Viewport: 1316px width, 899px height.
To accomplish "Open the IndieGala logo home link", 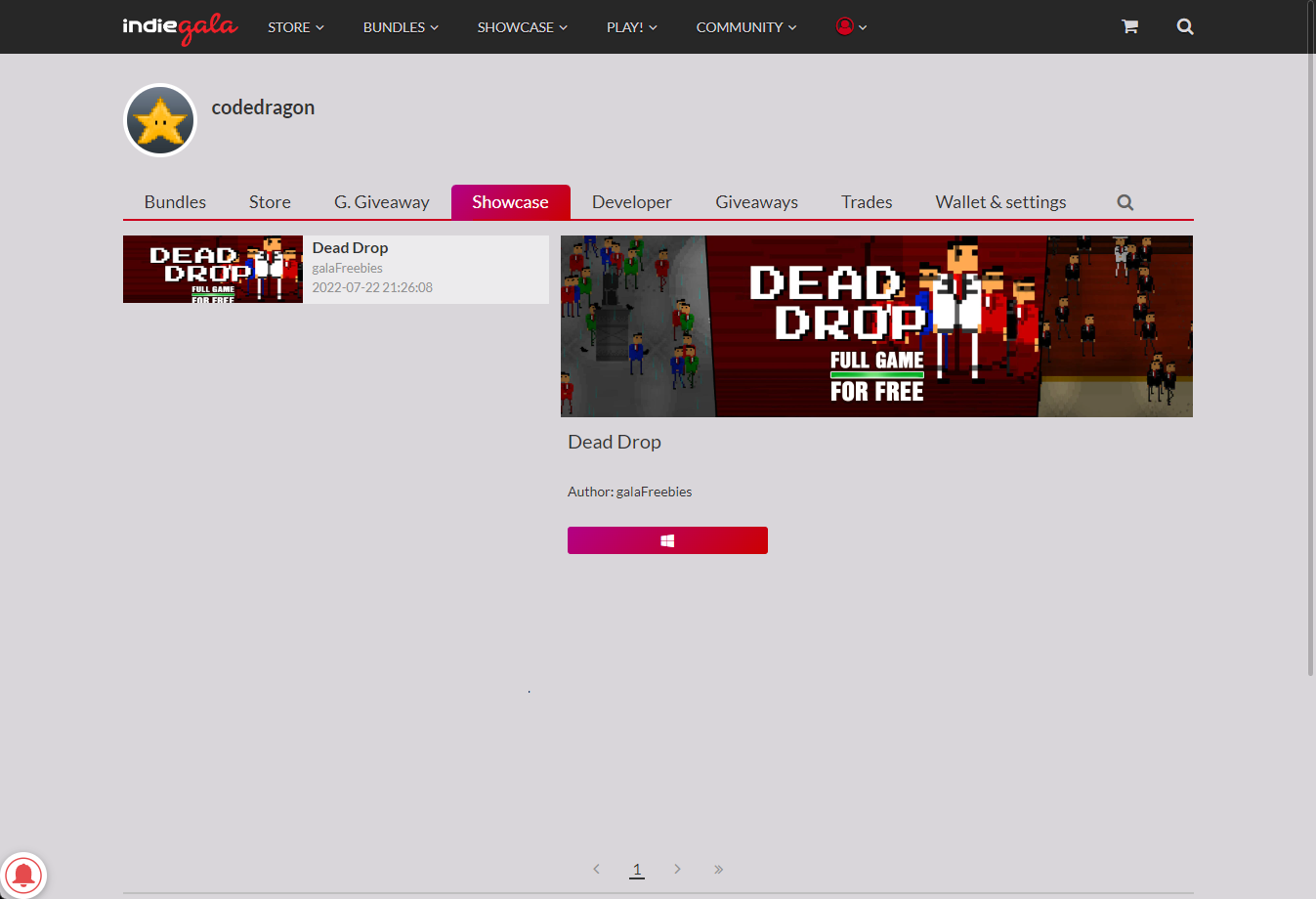I will (180, 27).
